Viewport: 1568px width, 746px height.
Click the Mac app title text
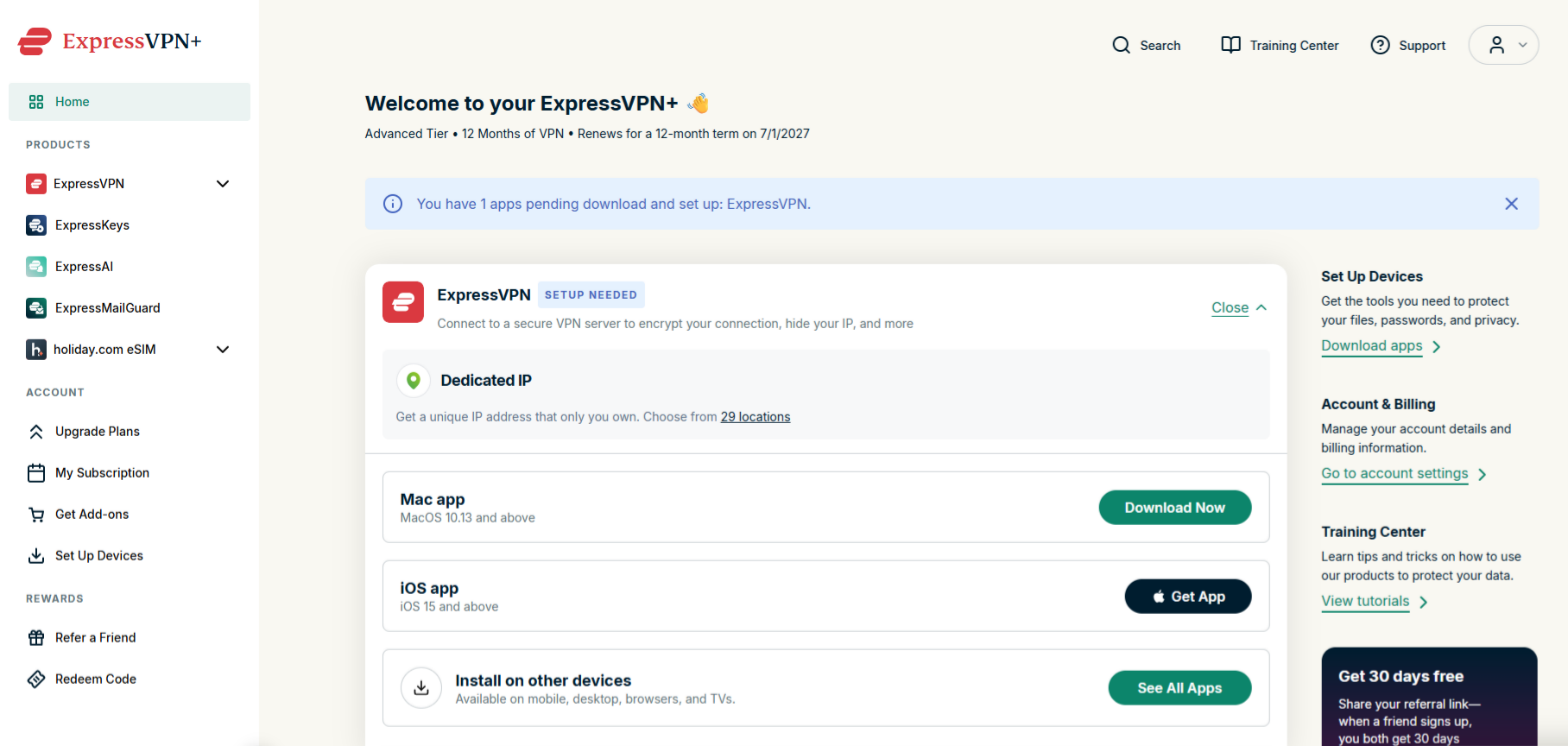point(433,500)
